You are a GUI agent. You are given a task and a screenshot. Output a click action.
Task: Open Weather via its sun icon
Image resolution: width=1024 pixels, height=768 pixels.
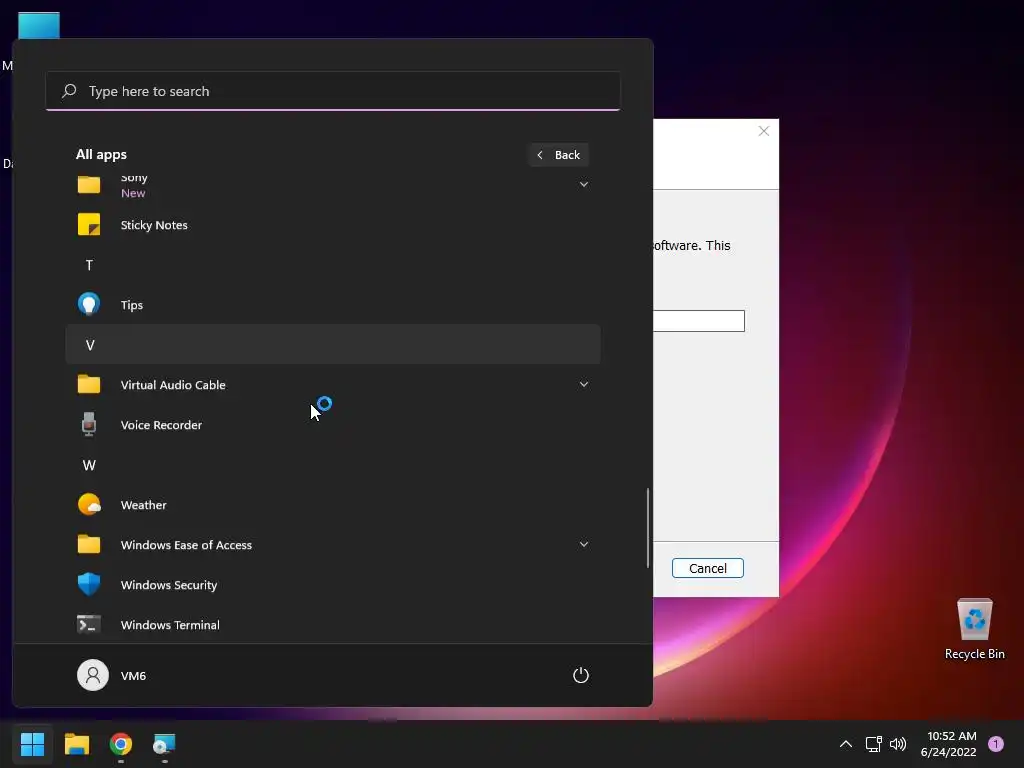click(89, 504)
